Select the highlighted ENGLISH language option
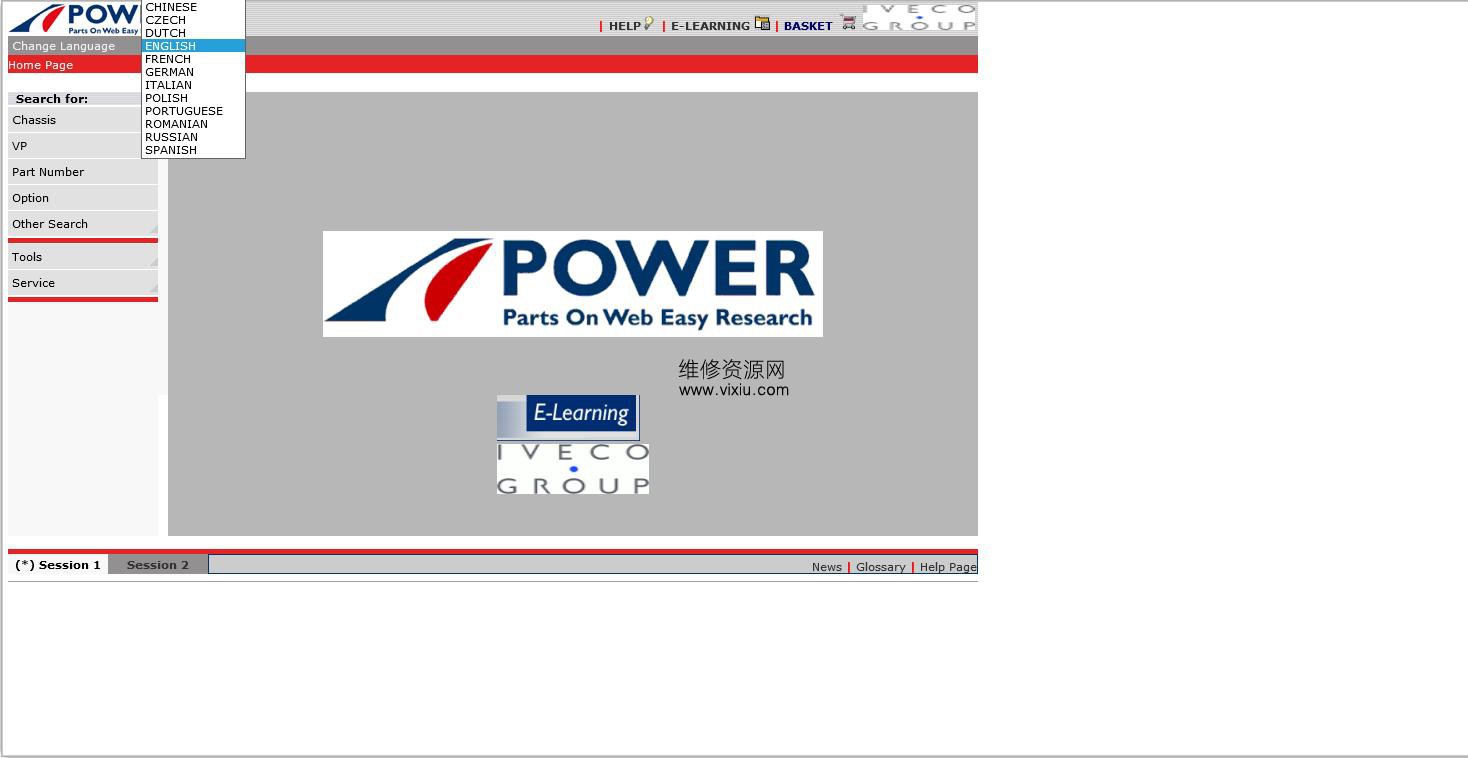 click(193, 46)
